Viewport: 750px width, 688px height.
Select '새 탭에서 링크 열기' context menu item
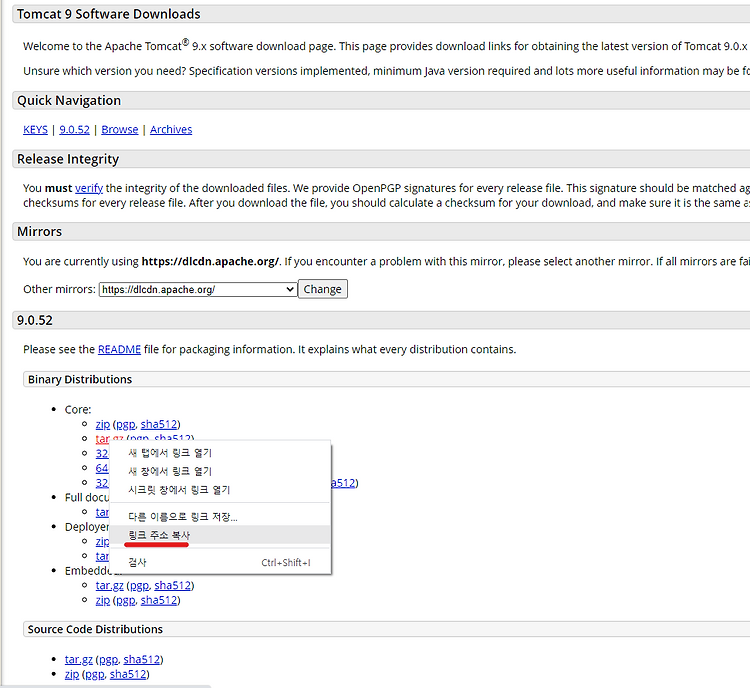[x=221, y=453]
